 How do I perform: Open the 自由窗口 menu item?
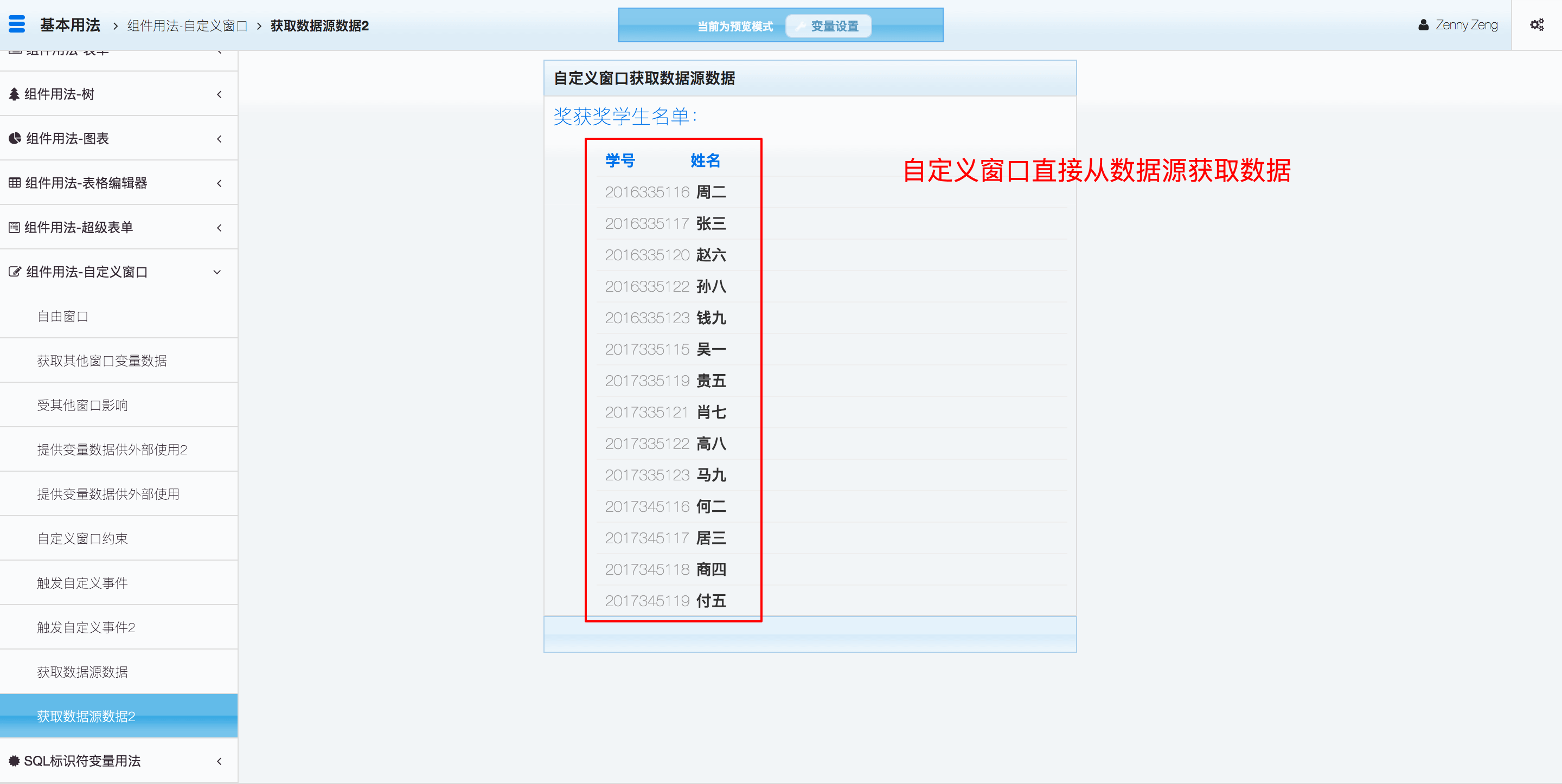click(x=62, y=316)
